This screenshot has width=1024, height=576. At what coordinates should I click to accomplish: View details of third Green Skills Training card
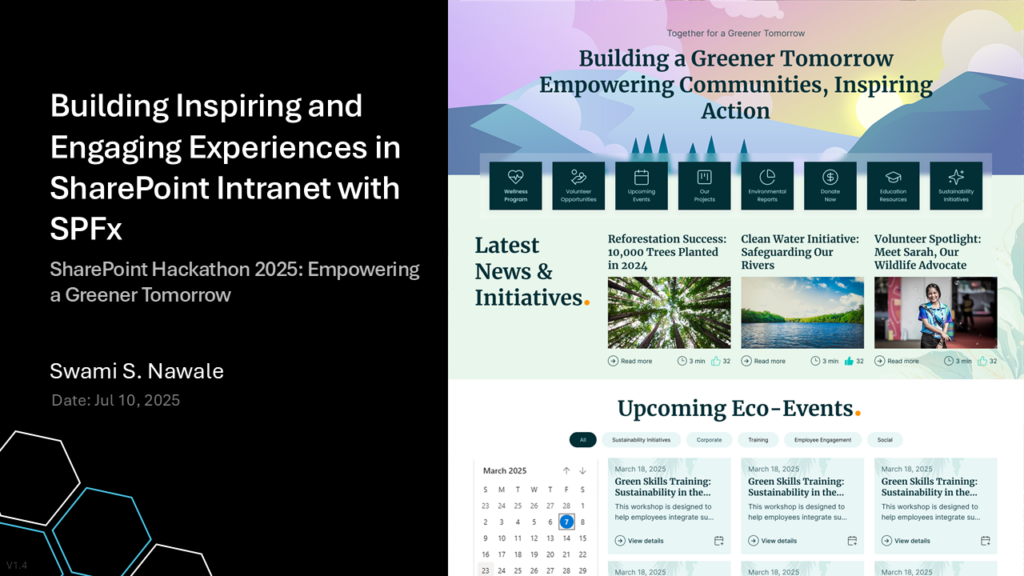pos(906,541)
